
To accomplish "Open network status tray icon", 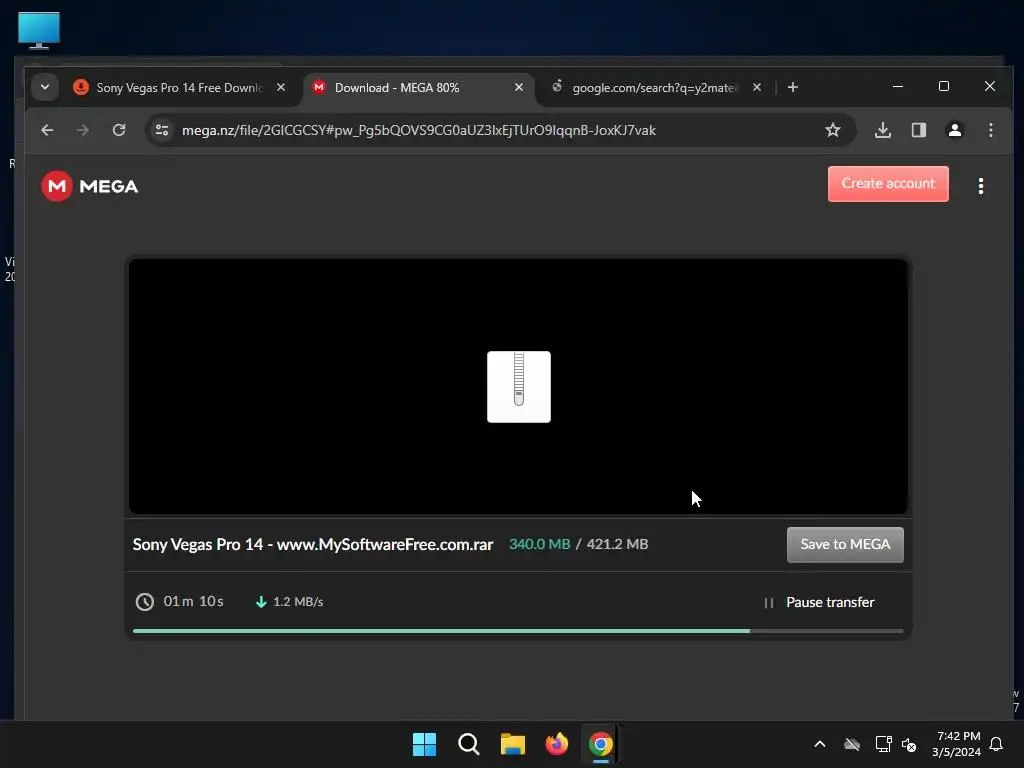I will pyautogui.click(x=884, y=744).
